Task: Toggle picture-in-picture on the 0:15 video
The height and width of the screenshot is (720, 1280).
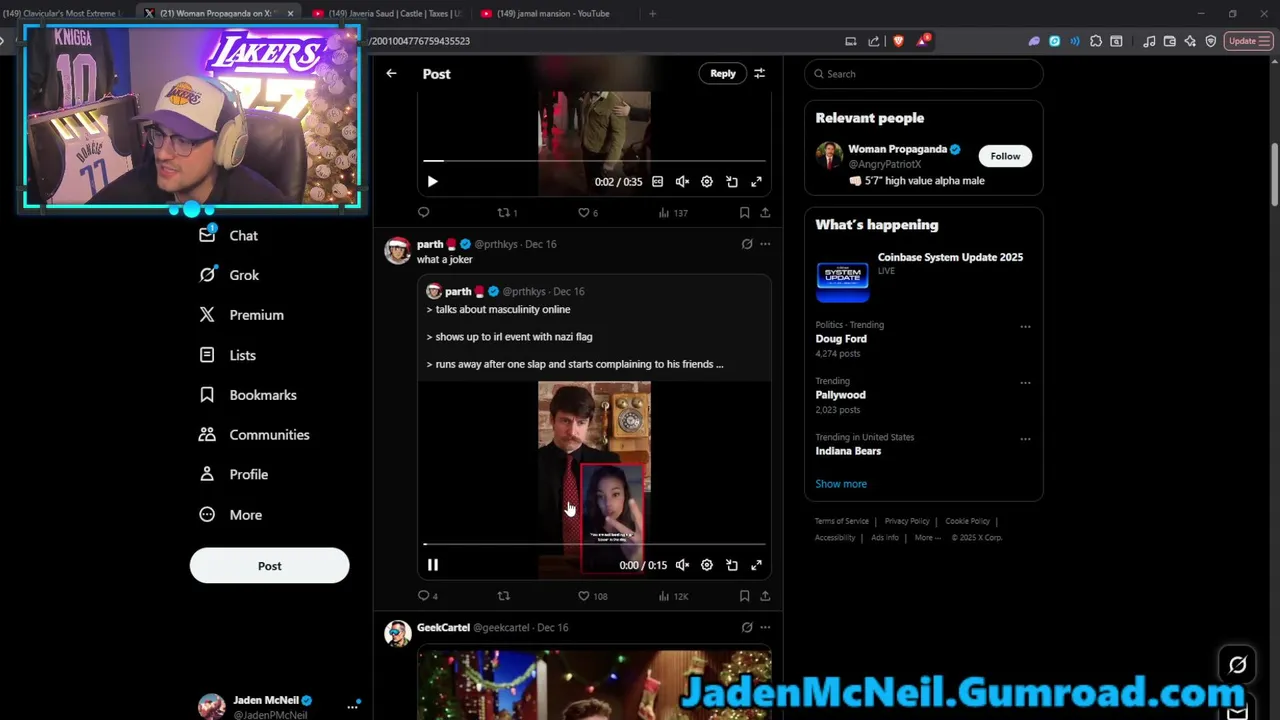Action: [732, 565]
